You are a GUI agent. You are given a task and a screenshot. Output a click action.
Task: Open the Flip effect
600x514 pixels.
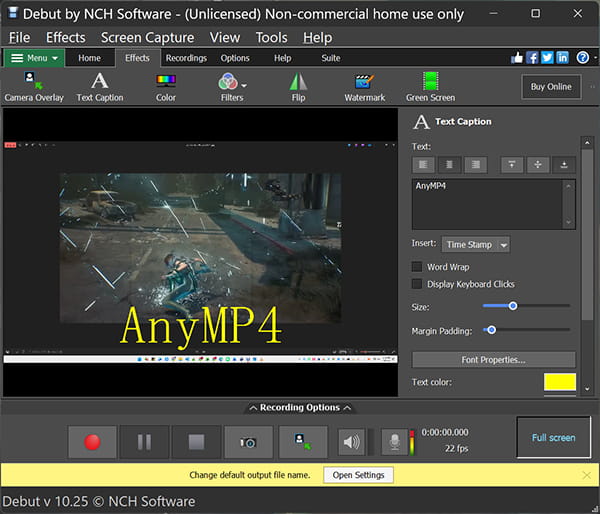298,87
